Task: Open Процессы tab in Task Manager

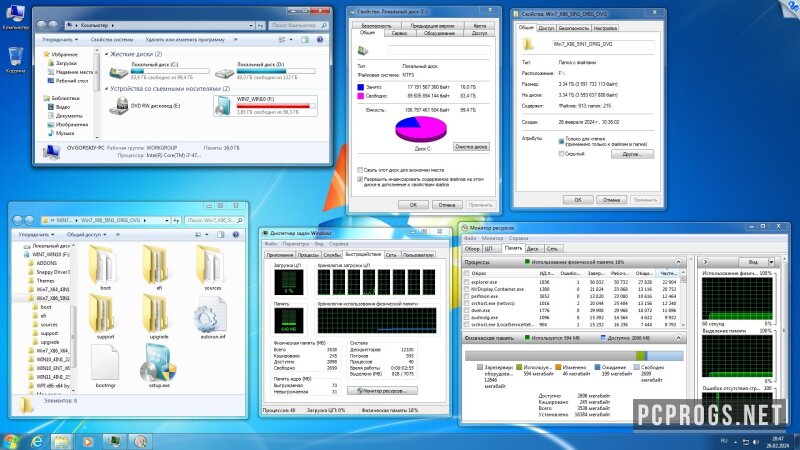Action: 308,255
